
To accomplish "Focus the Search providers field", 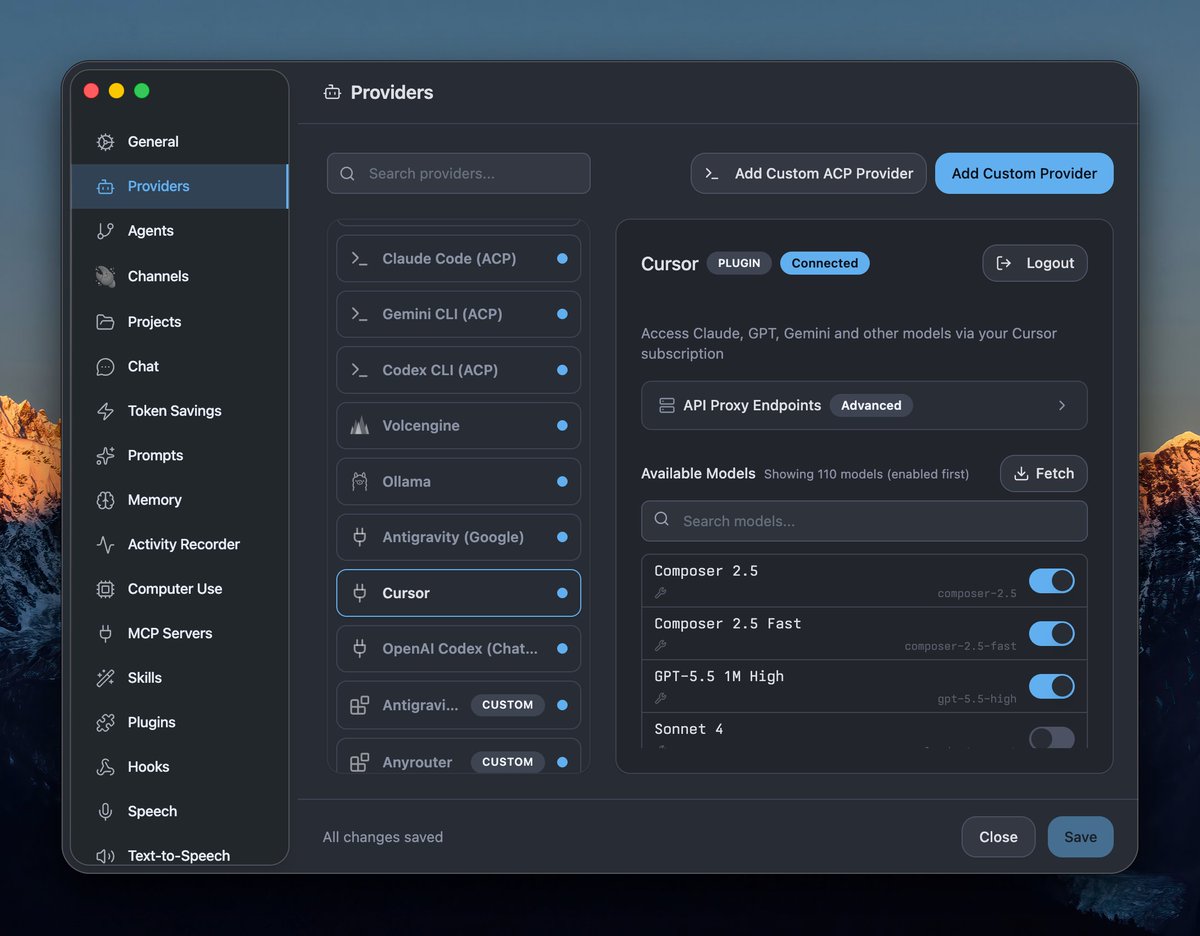I will click(459, 173).
